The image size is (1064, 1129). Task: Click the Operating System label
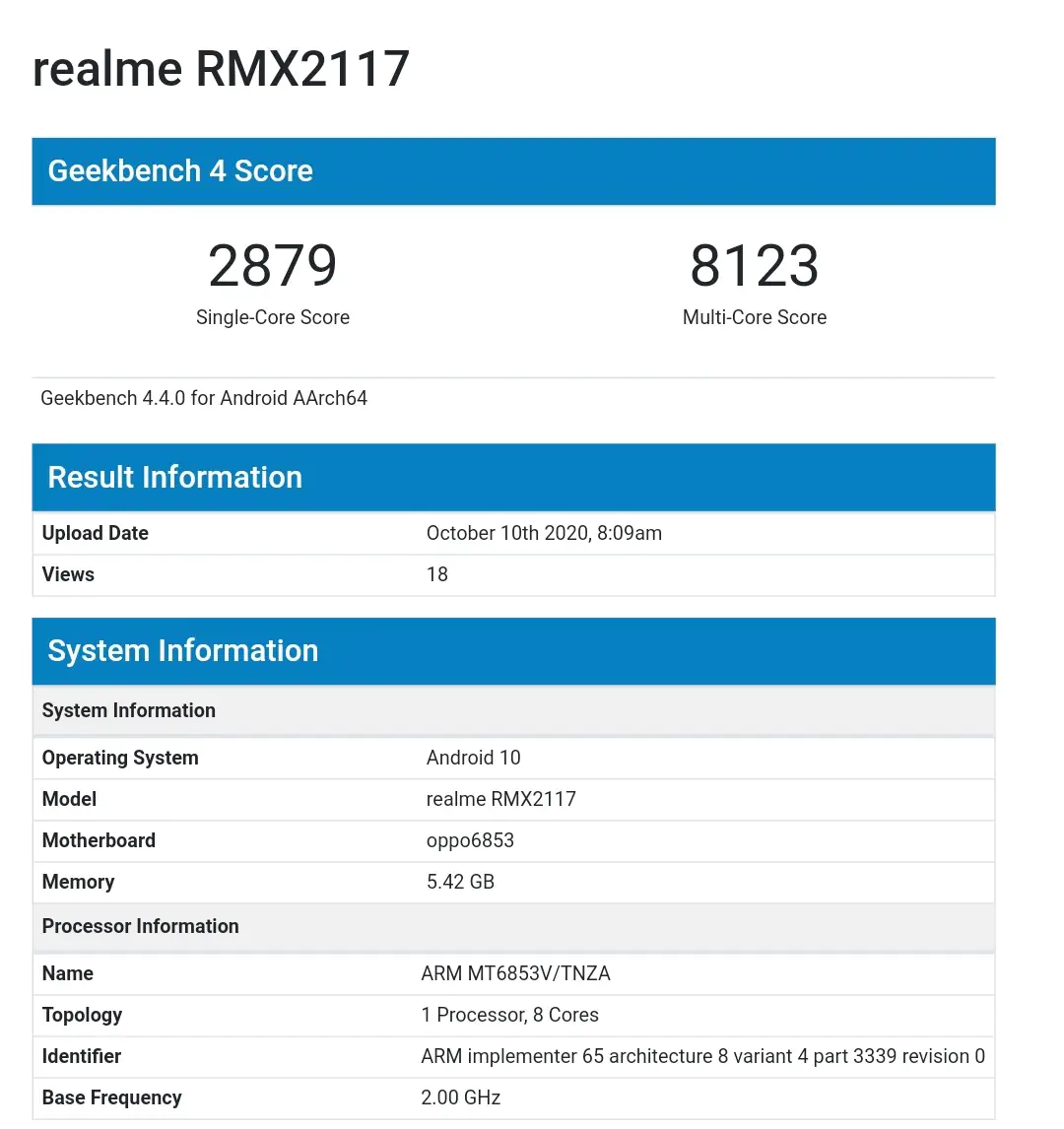coord(120,759)
